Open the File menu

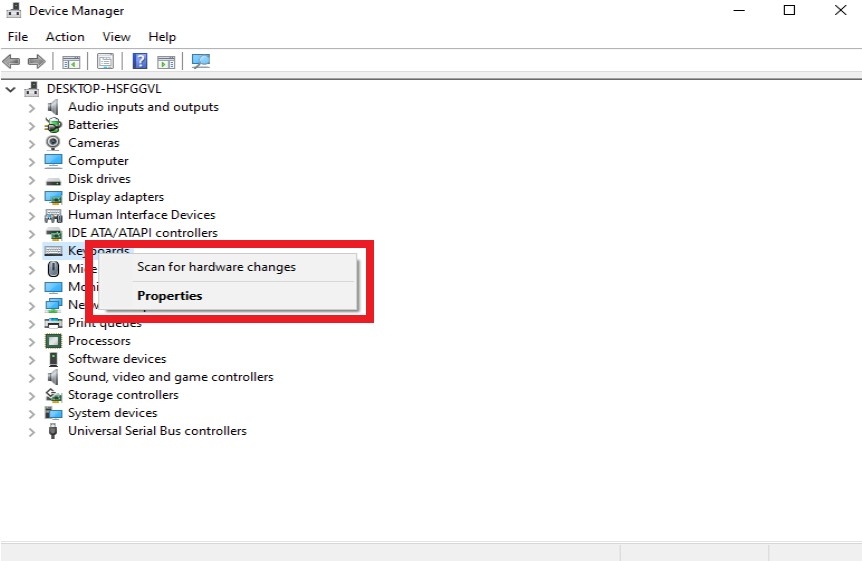pos(18,37)
